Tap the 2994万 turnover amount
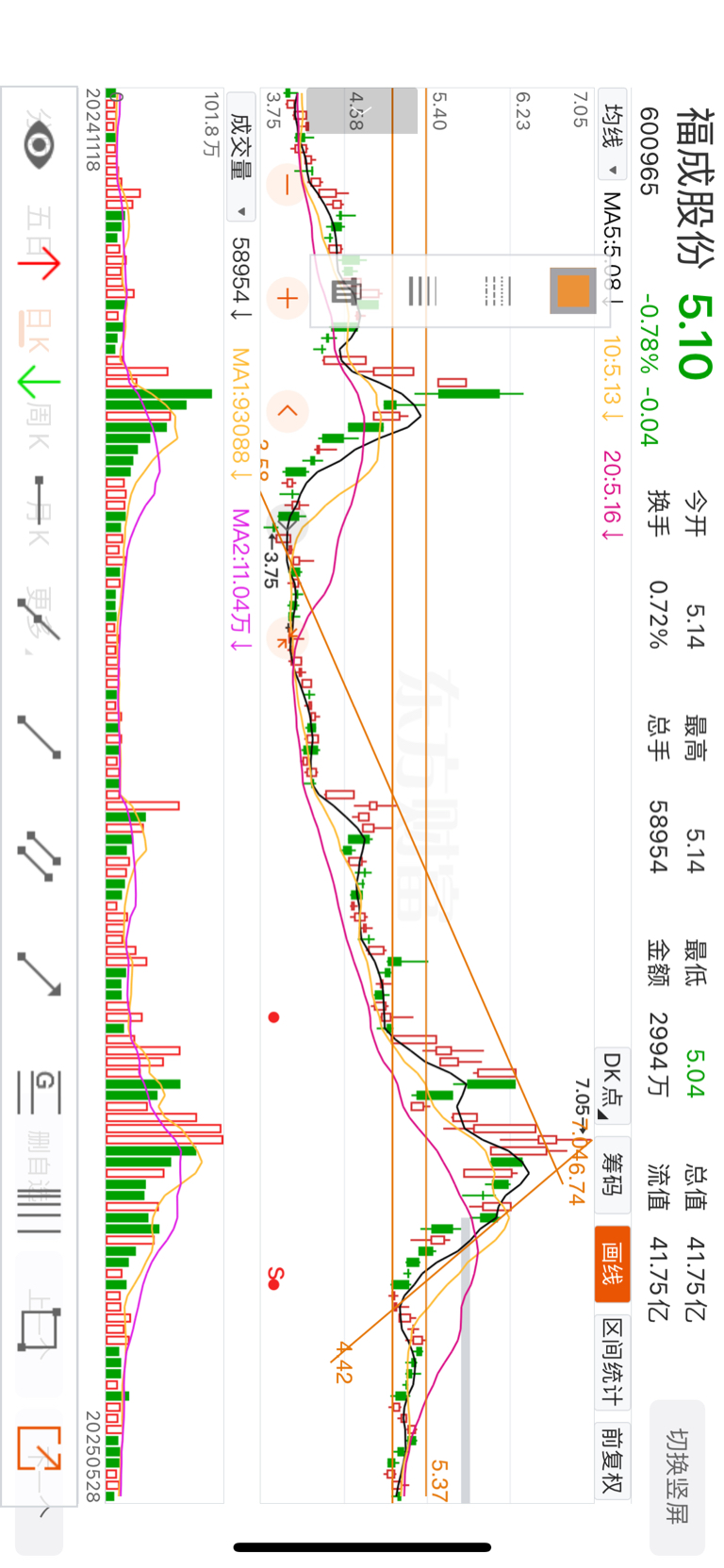Viewport: 724px width, 1568px height. click(658, 1054)
